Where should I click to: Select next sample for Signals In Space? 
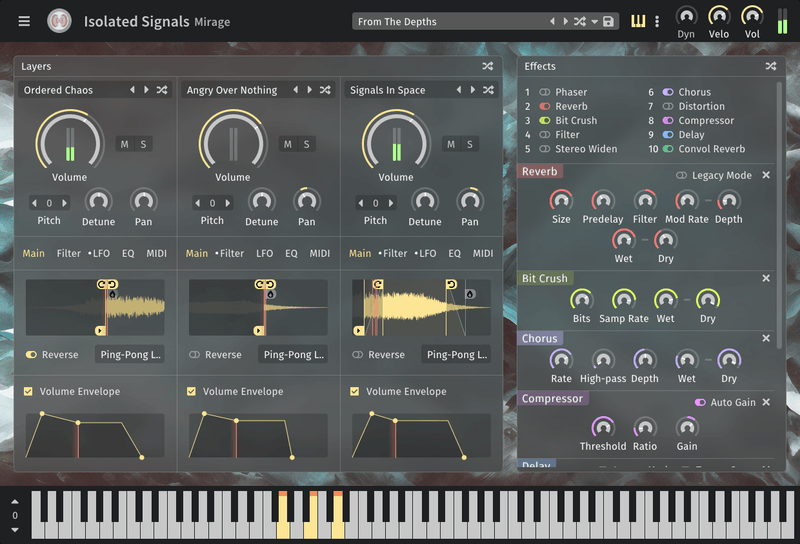[x=473, y=90]
